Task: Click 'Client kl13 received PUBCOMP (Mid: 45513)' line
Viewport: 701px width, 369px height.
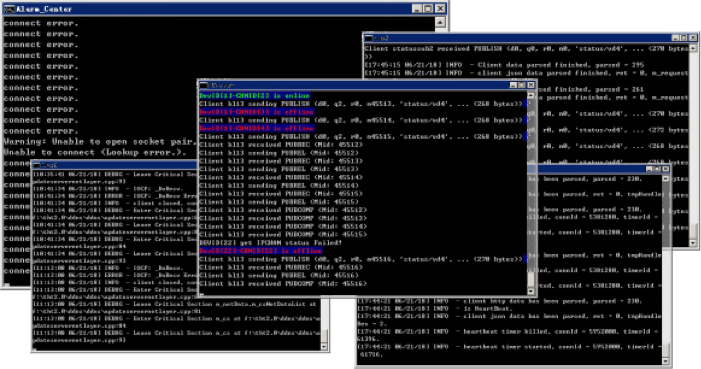Action: (283, 218)
